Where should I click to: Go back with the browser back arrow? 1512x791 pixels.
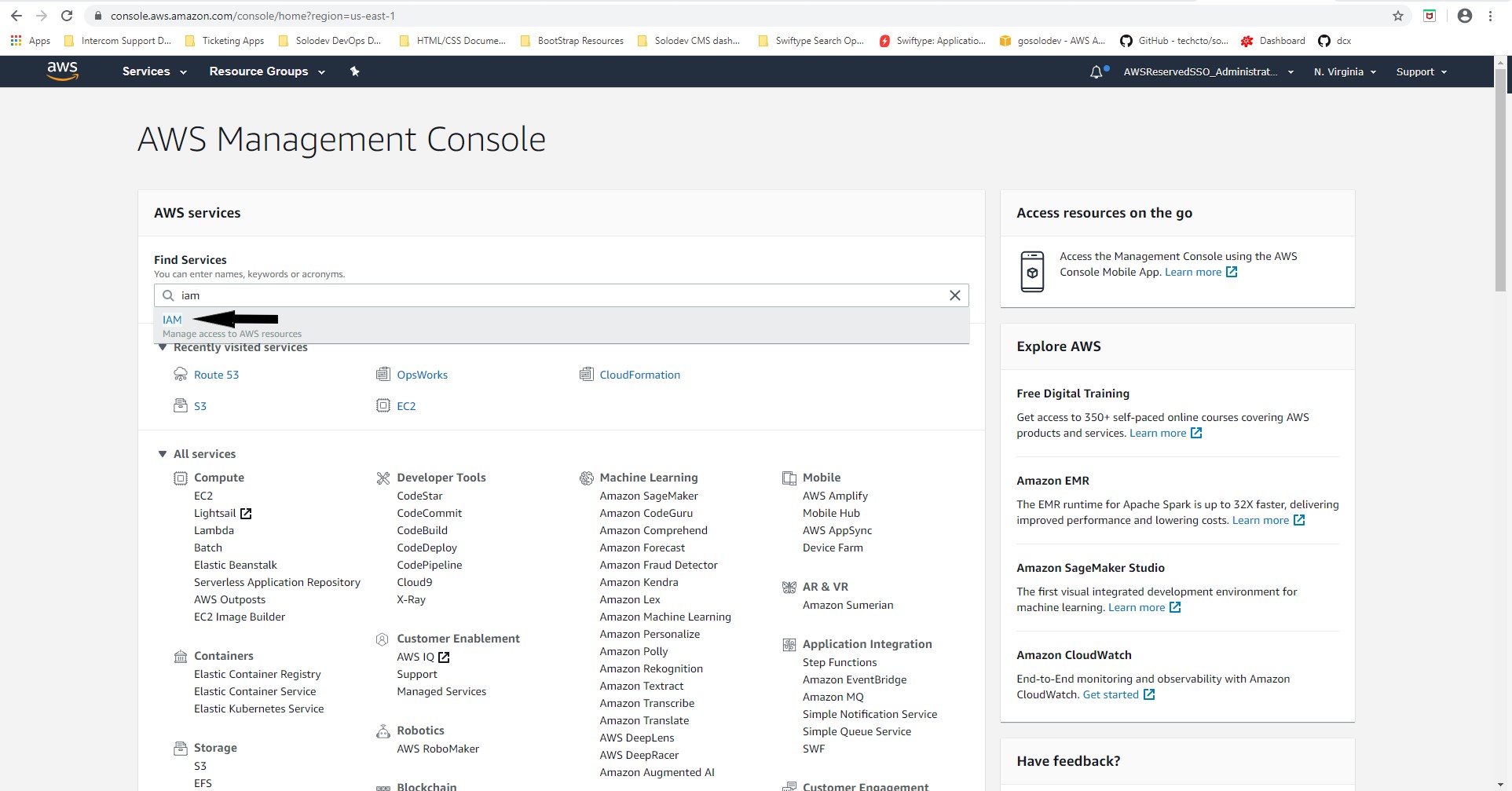[16, 16]
